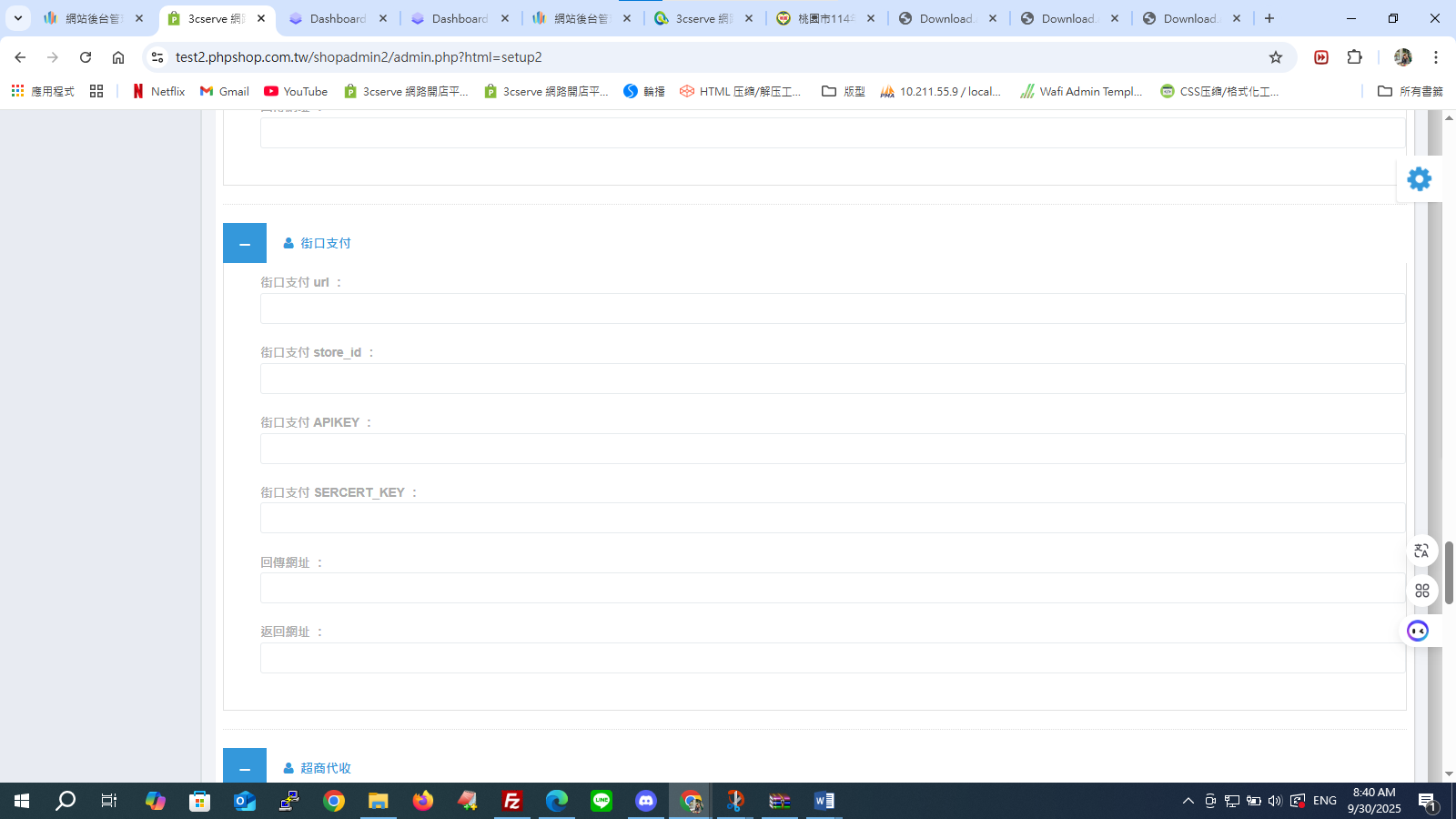Open LINE app in taskbar
Viewport: 1456px width, 819px height.
coord(602,801)
